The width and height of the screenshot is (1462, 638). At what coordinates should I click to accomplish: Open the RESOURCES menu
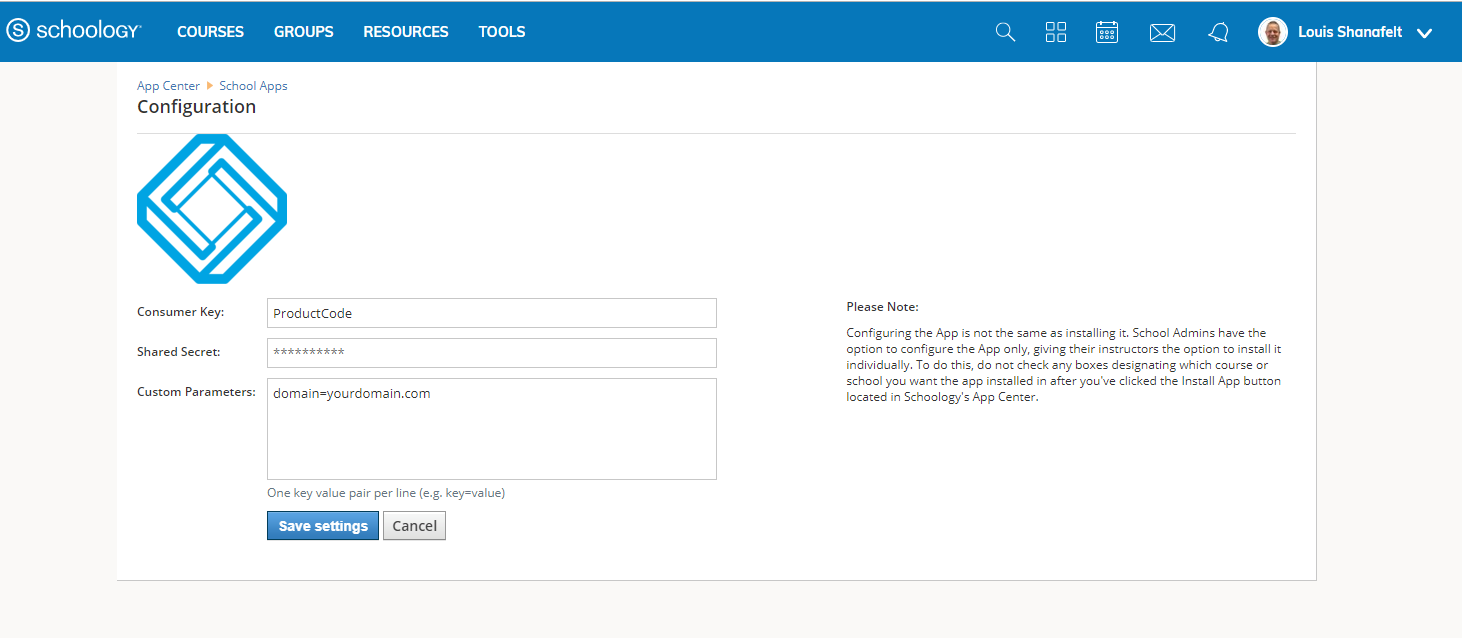click(x=406, y=32)
